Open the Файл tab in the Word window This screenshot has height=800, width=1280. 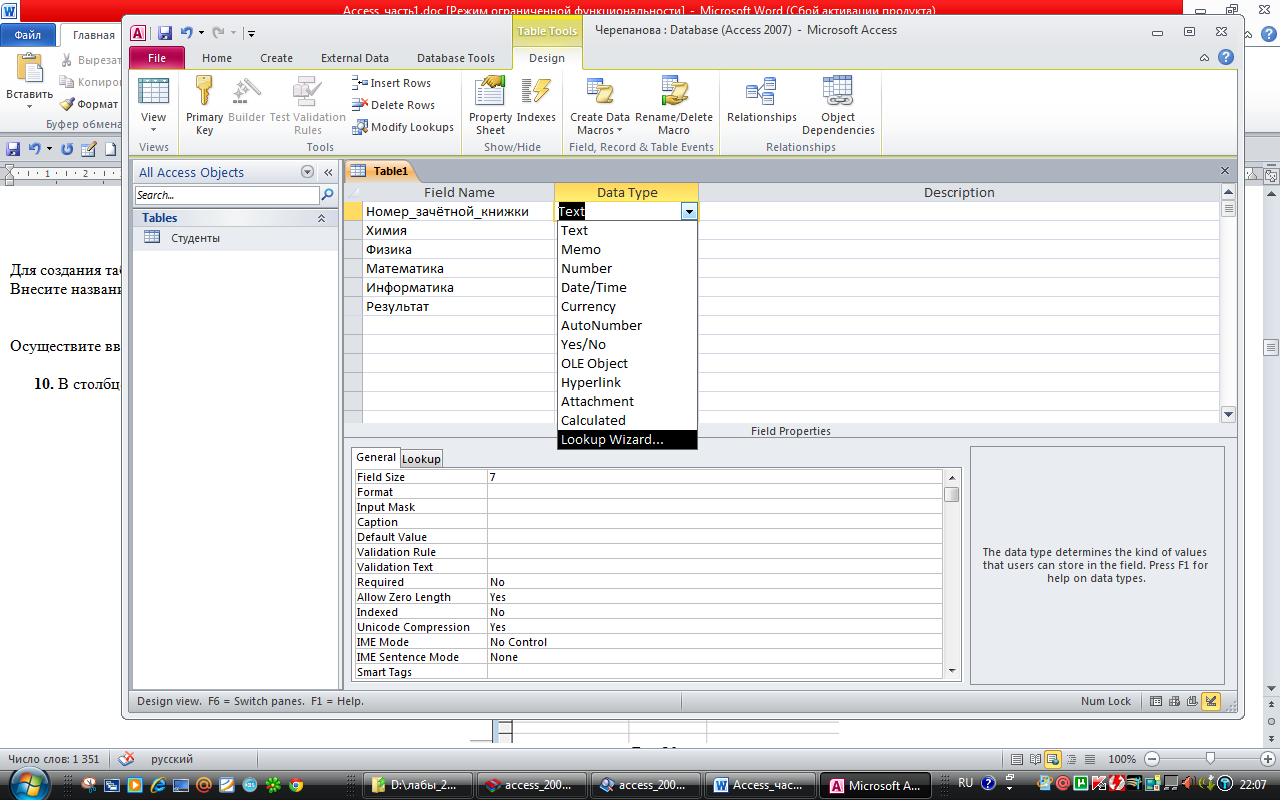[28, 35]
